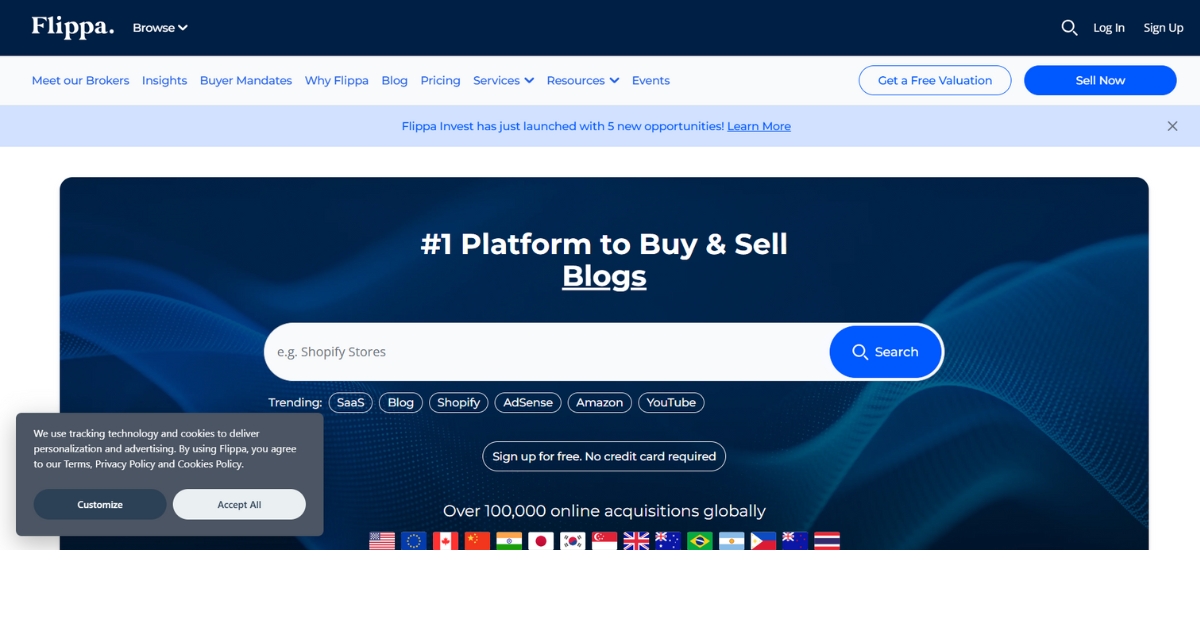Expand the Browse dropdown menu

click(160, 28)
